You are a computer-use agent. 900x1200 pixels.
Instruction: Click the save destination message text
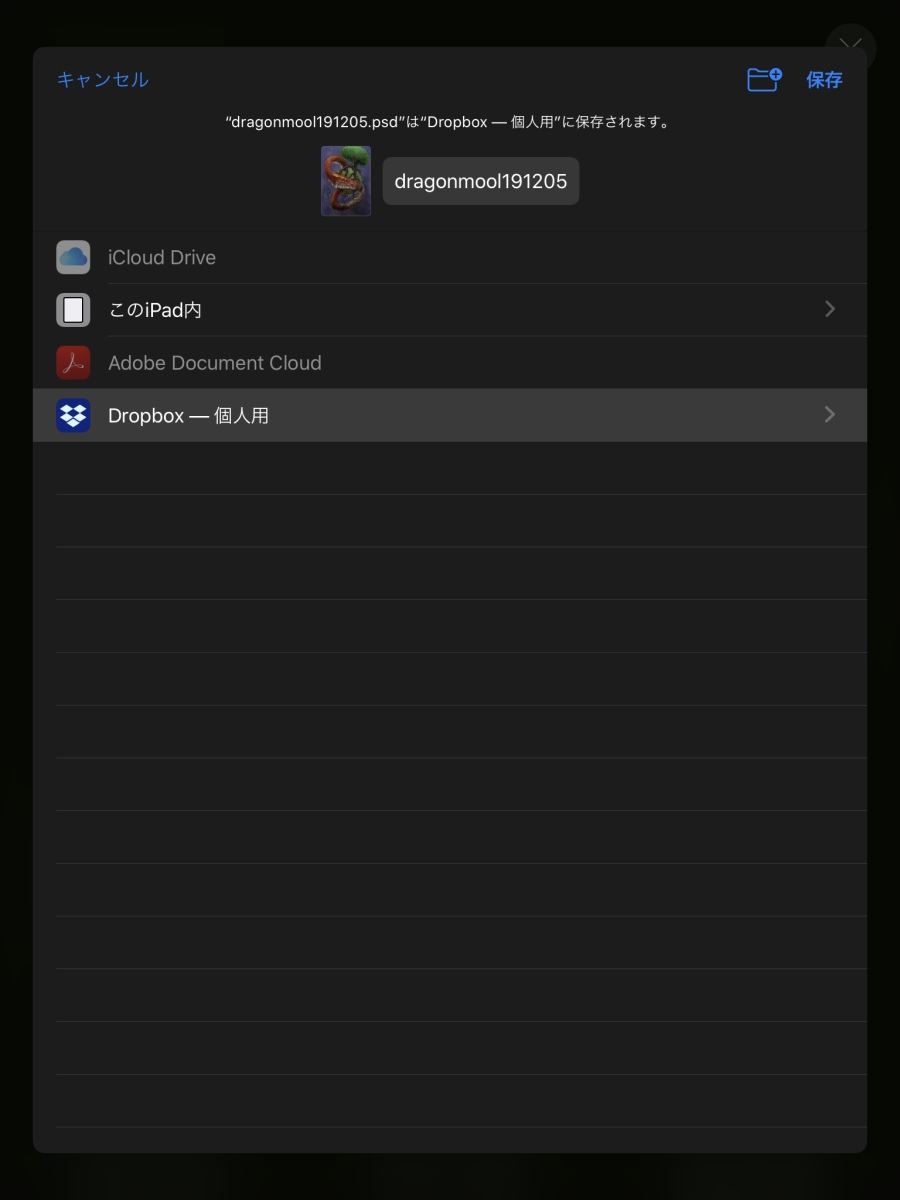coord(449,122)
